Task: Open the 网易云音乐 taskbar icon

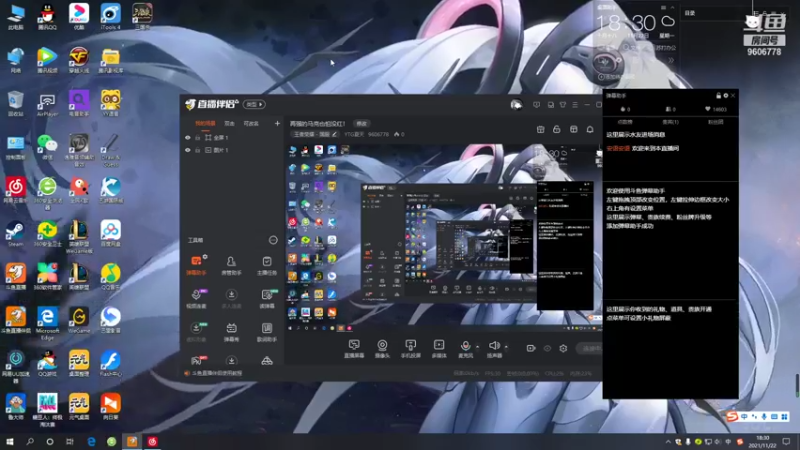Action: (x=153, y=441)
